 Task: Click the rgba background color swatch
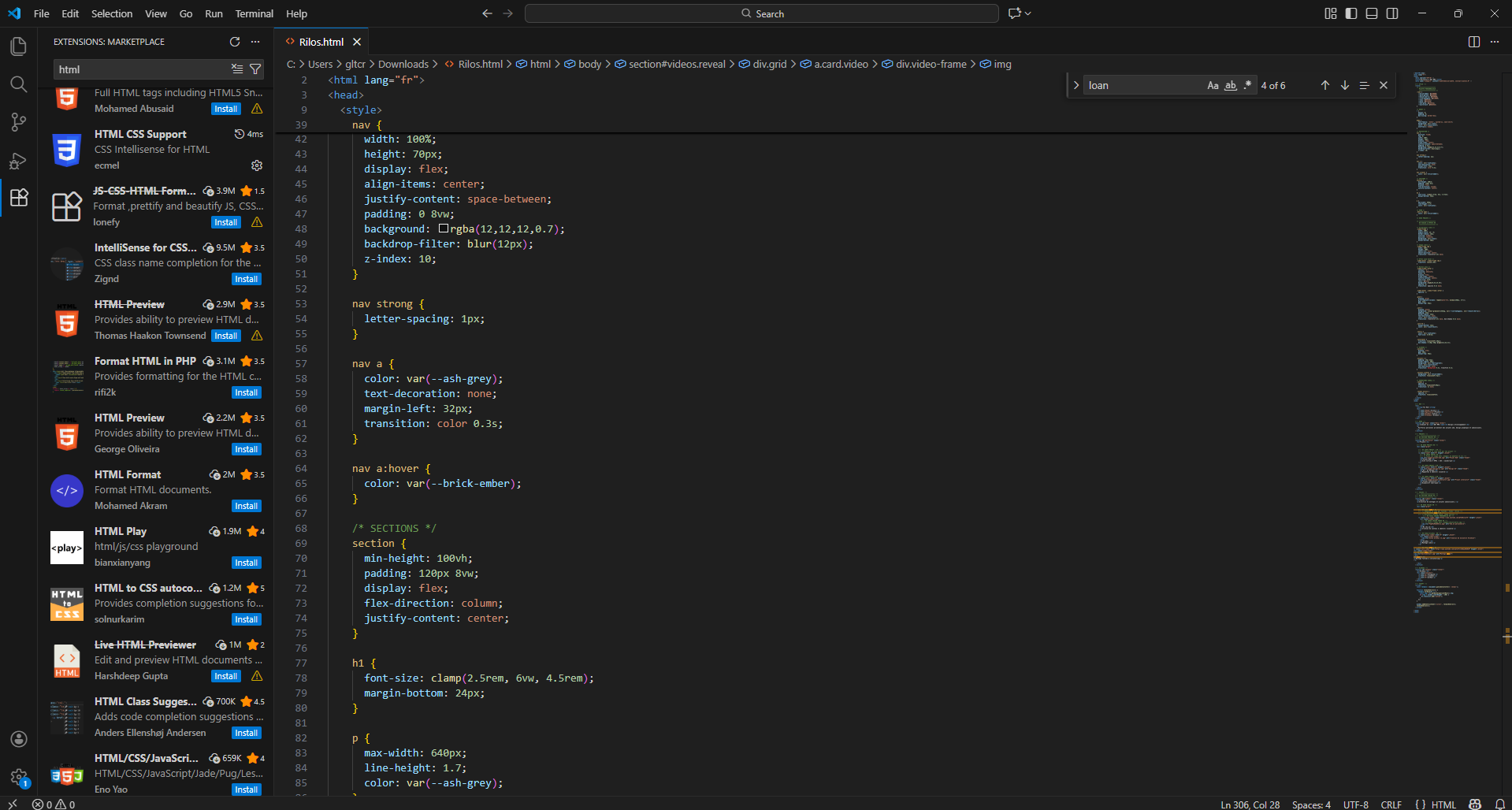click(x=444, y=229)
